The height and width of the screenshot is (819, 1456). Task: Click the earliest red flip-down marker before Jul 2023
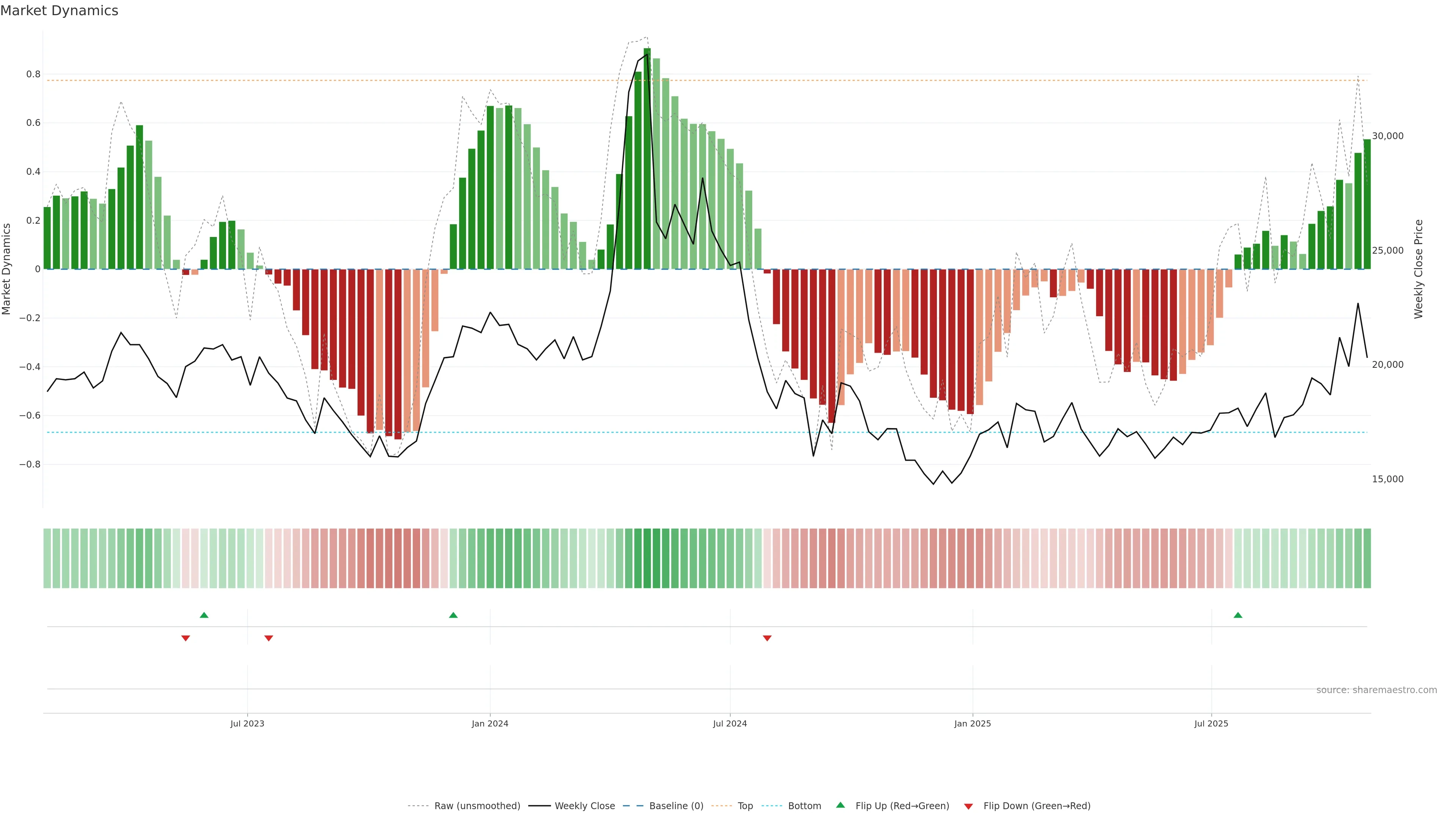coord(185,638)
